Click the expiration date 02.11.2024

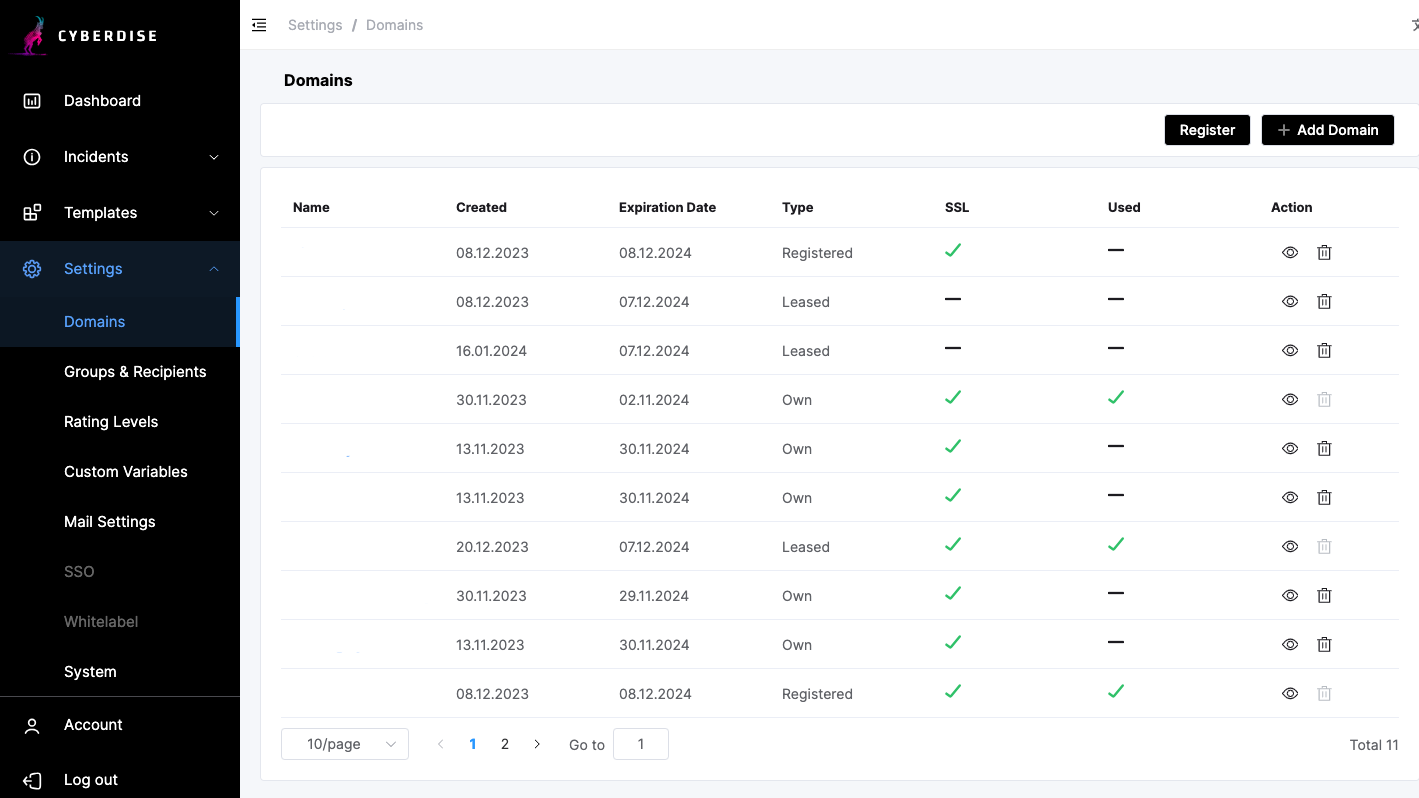point(654,400)
